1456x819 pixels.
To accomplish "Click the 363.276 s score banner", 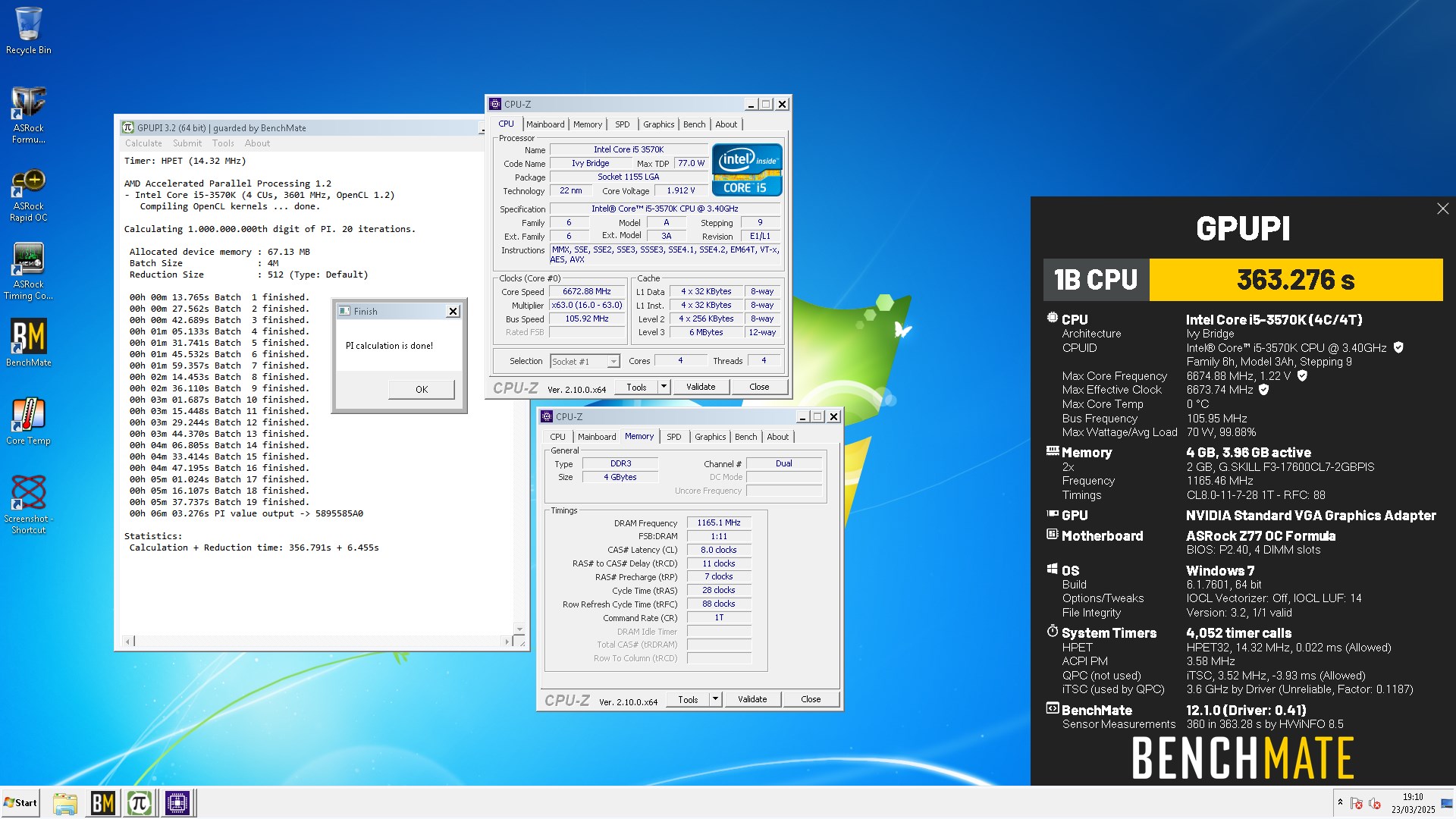I will [x=1296, y=280].
